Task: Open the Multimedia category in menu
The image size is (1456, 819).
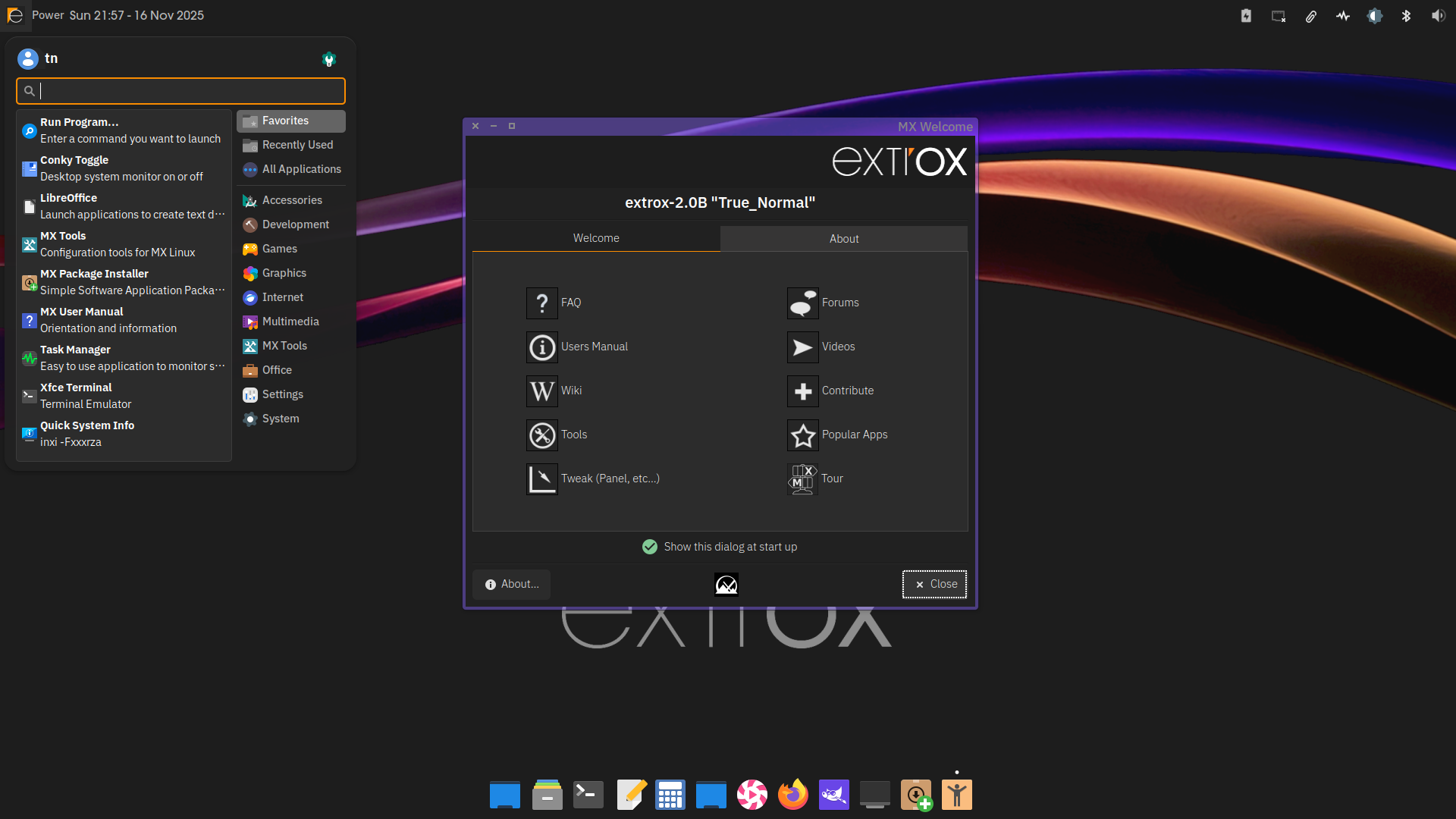Action: [x=290, y=322]
